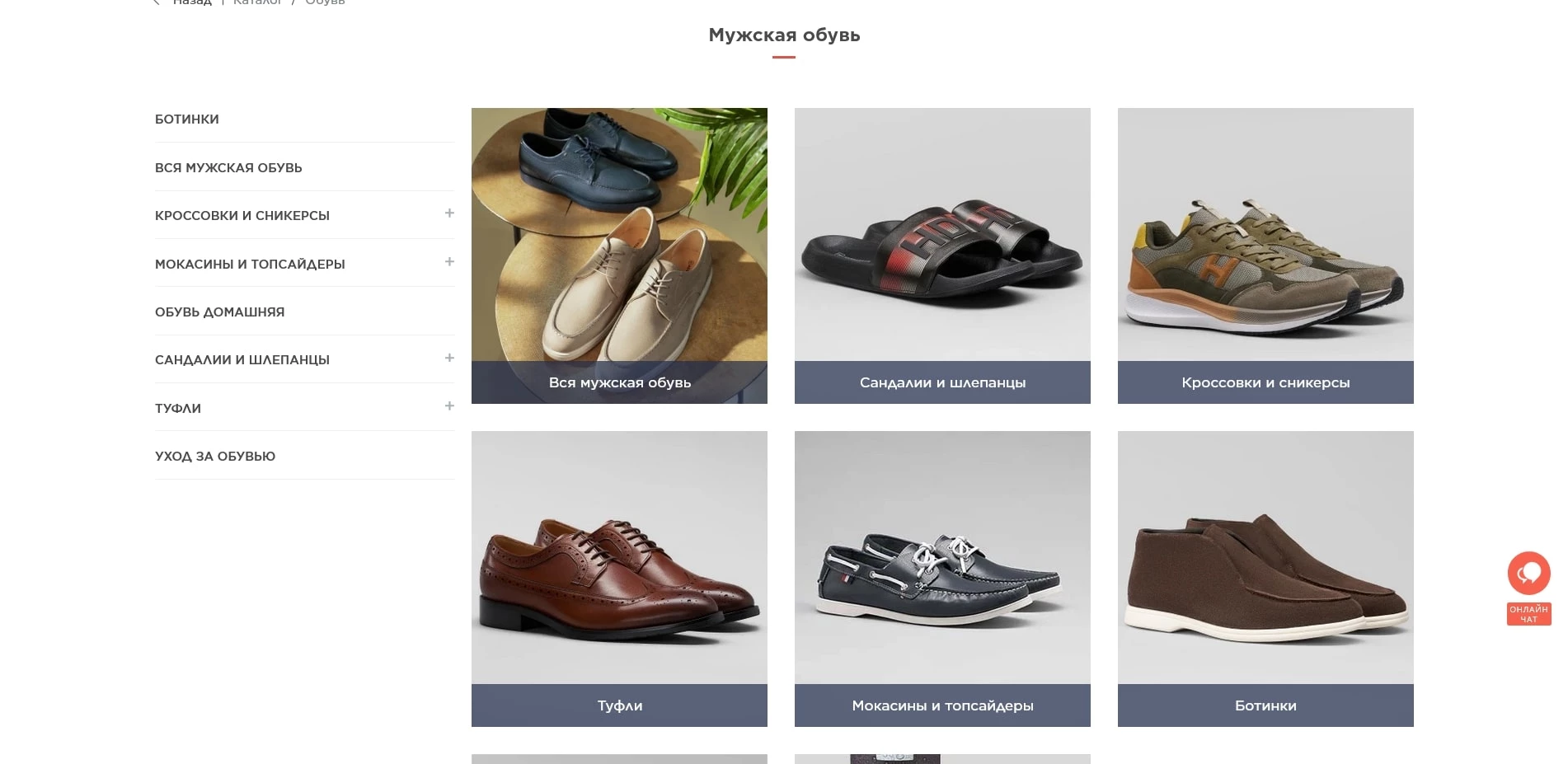Open Обувь домашняя in the sidebar menu
Screen dimensions: 1568x764
[219, 312]
